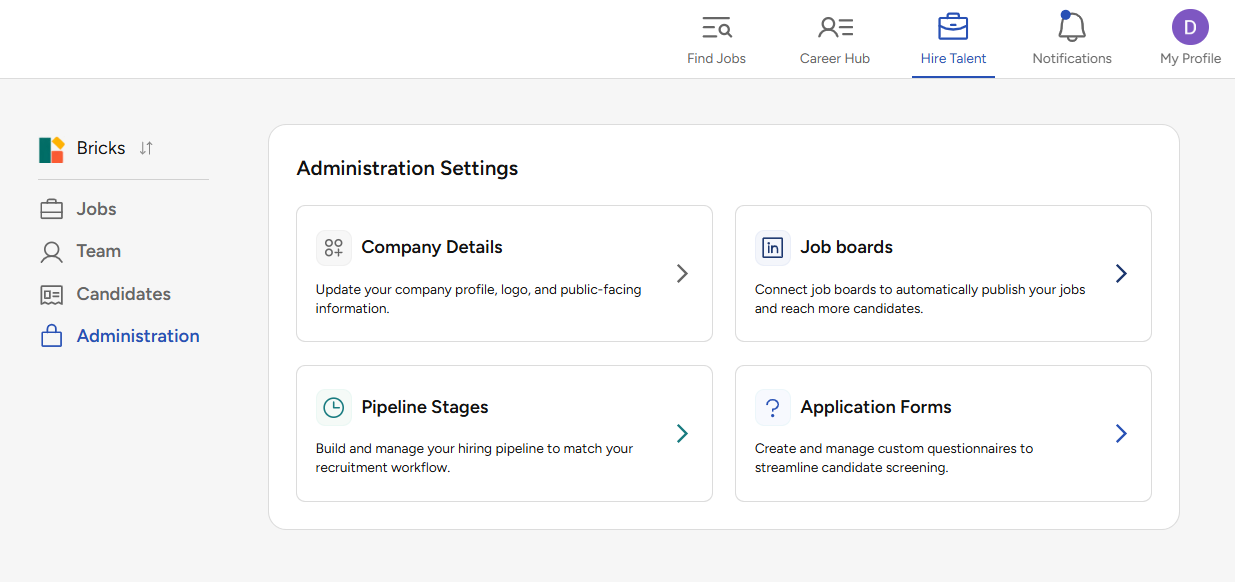Click the 'Connect job boards to automatically publish' text
The width and height of the screenshot is (1235, 582).
920,299
